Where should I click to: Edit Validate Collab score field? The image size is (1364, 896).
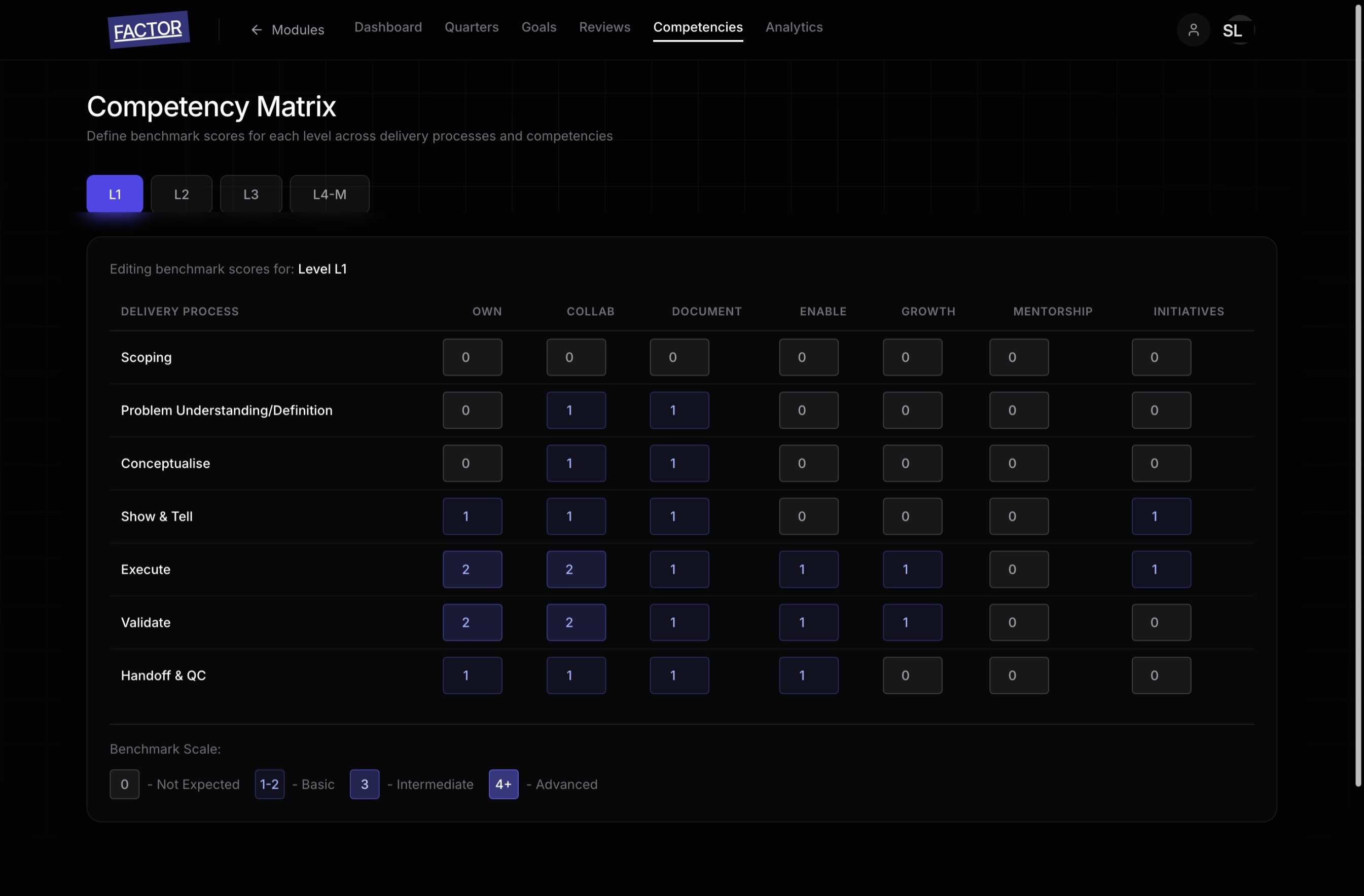click(x=576, y=622)
